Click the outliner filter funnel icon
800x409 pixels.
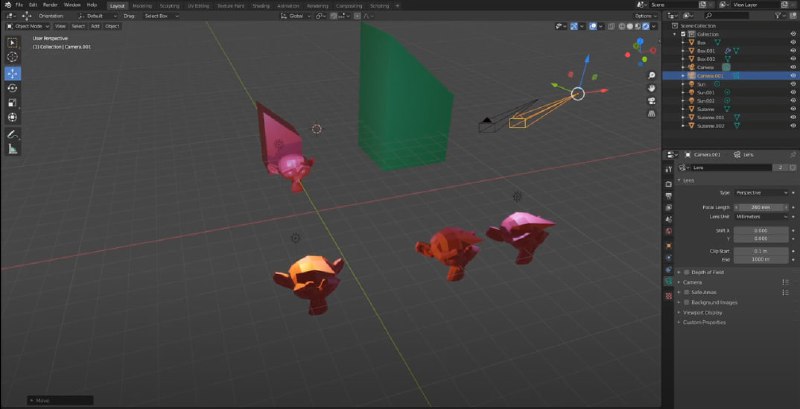coord(779,16)
